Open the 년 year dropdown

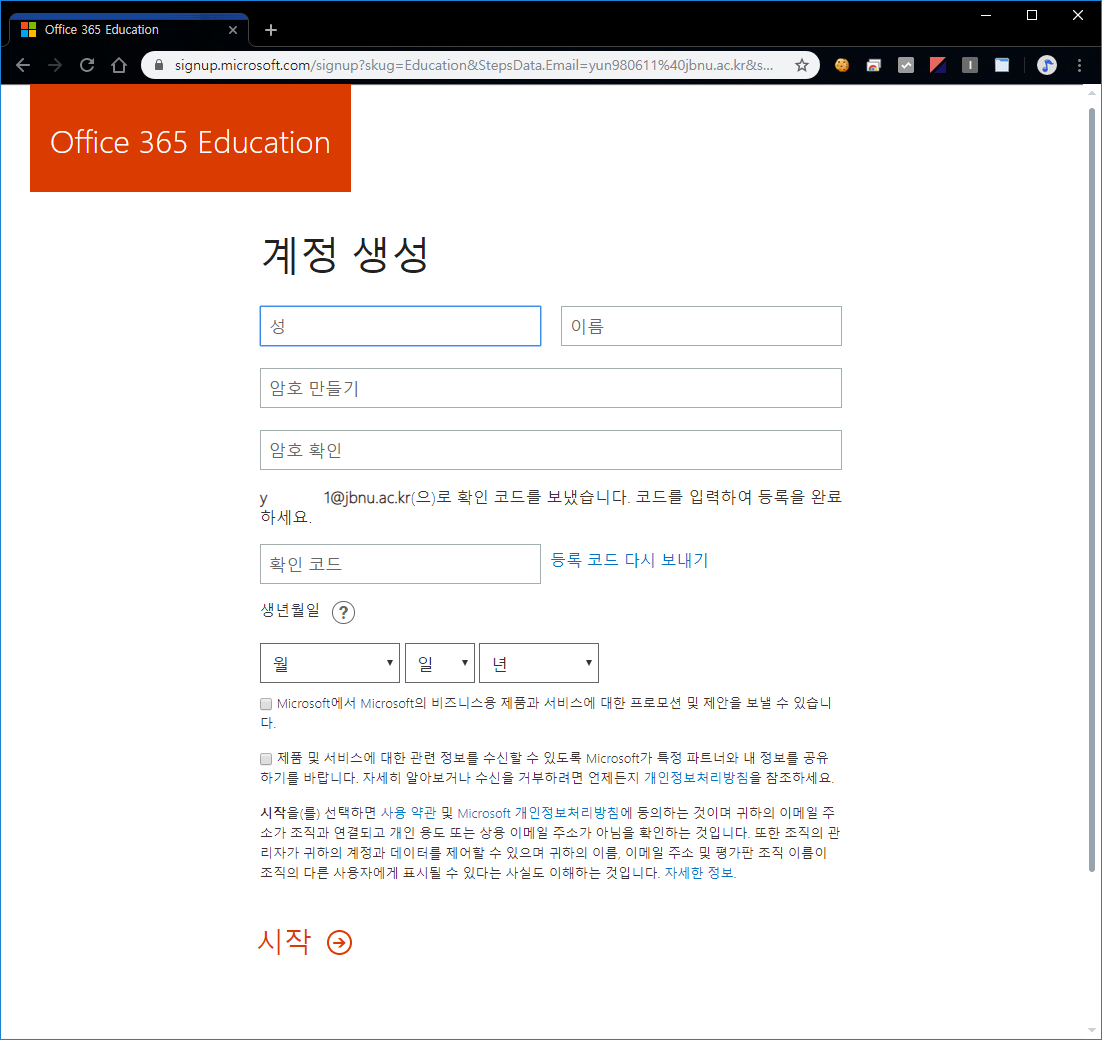pyautogui.click(x=539, y=663)
